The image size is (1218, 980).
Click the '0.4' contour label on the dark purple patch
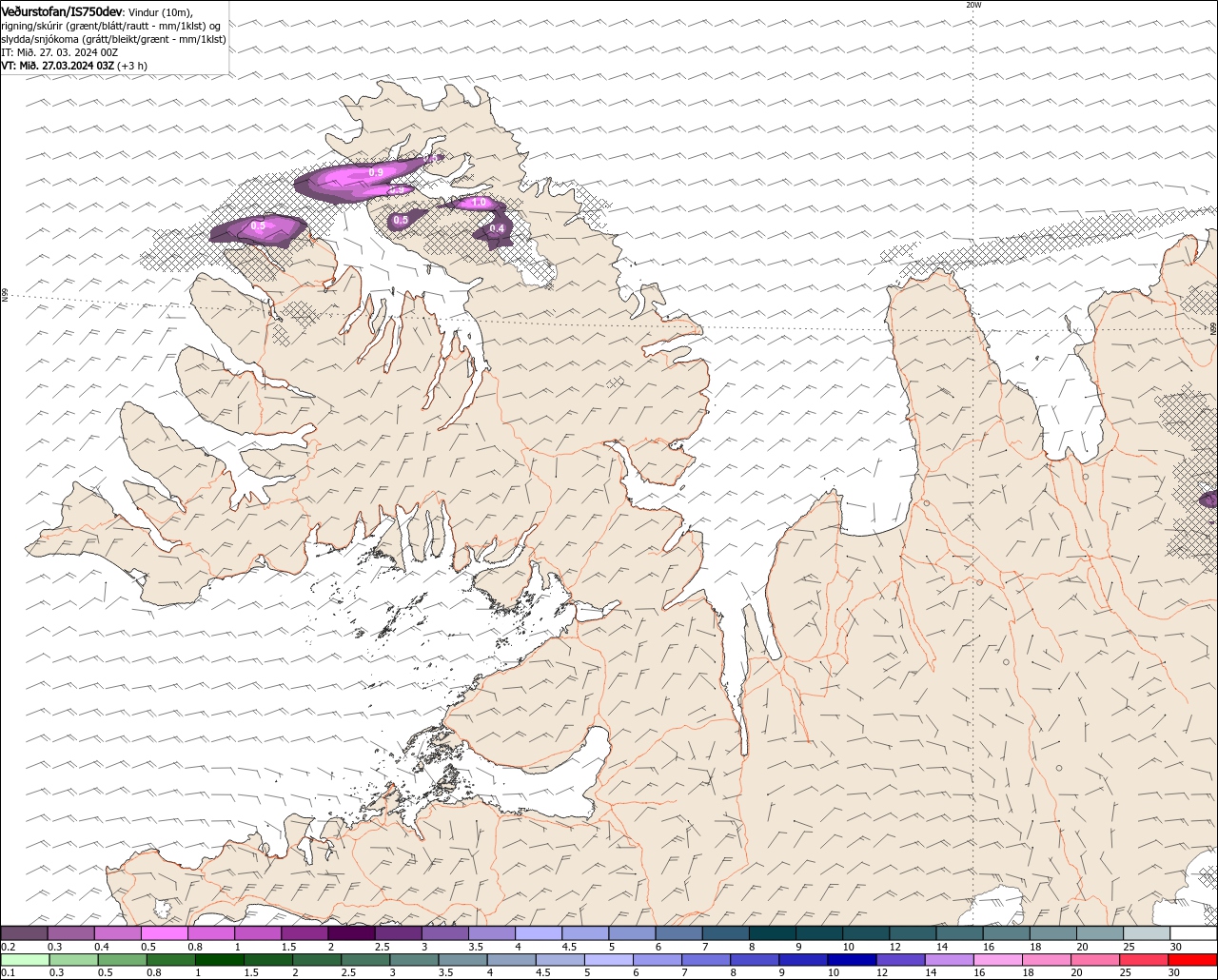(x=497, y=228)
